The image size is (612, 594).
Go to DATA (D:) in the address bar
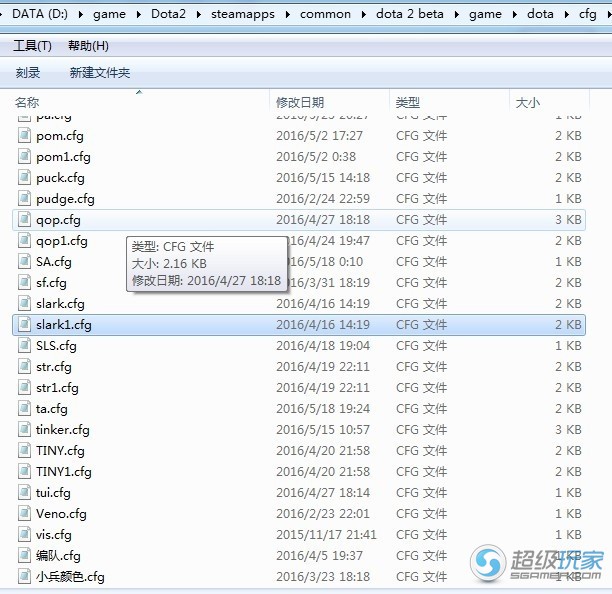pyautogui.click(x=40, y=14)
